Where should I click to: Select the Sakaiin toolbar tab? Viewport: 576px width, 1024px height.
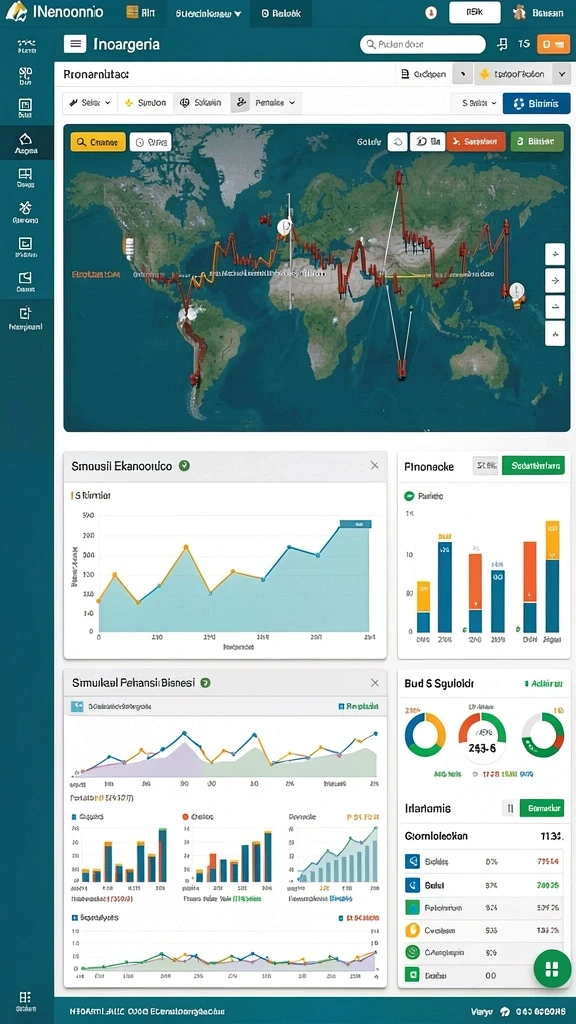202,103
